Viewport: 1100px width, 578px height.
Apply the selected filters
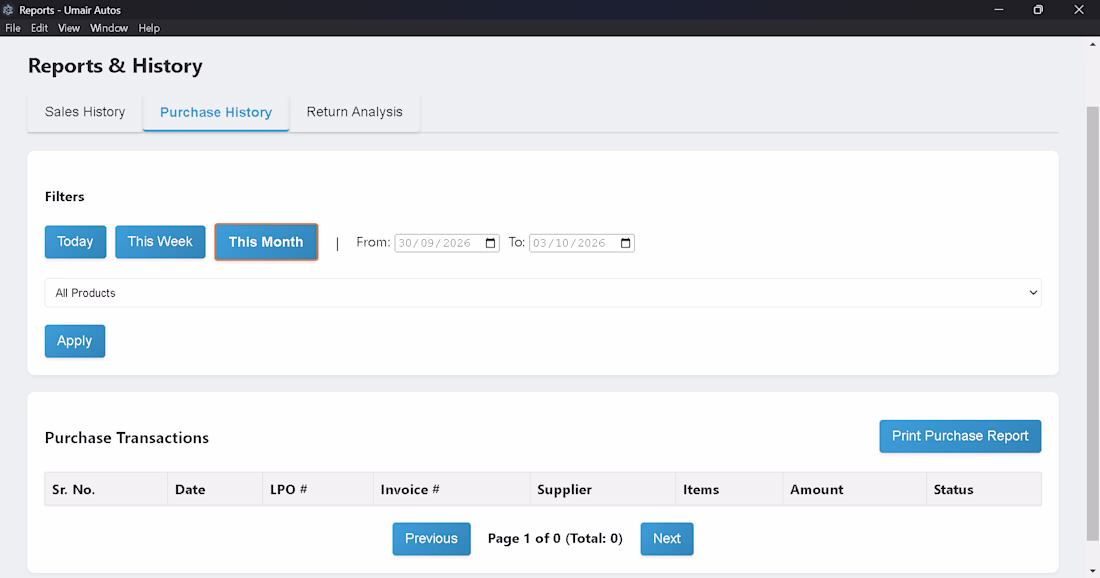click(75, 341)
